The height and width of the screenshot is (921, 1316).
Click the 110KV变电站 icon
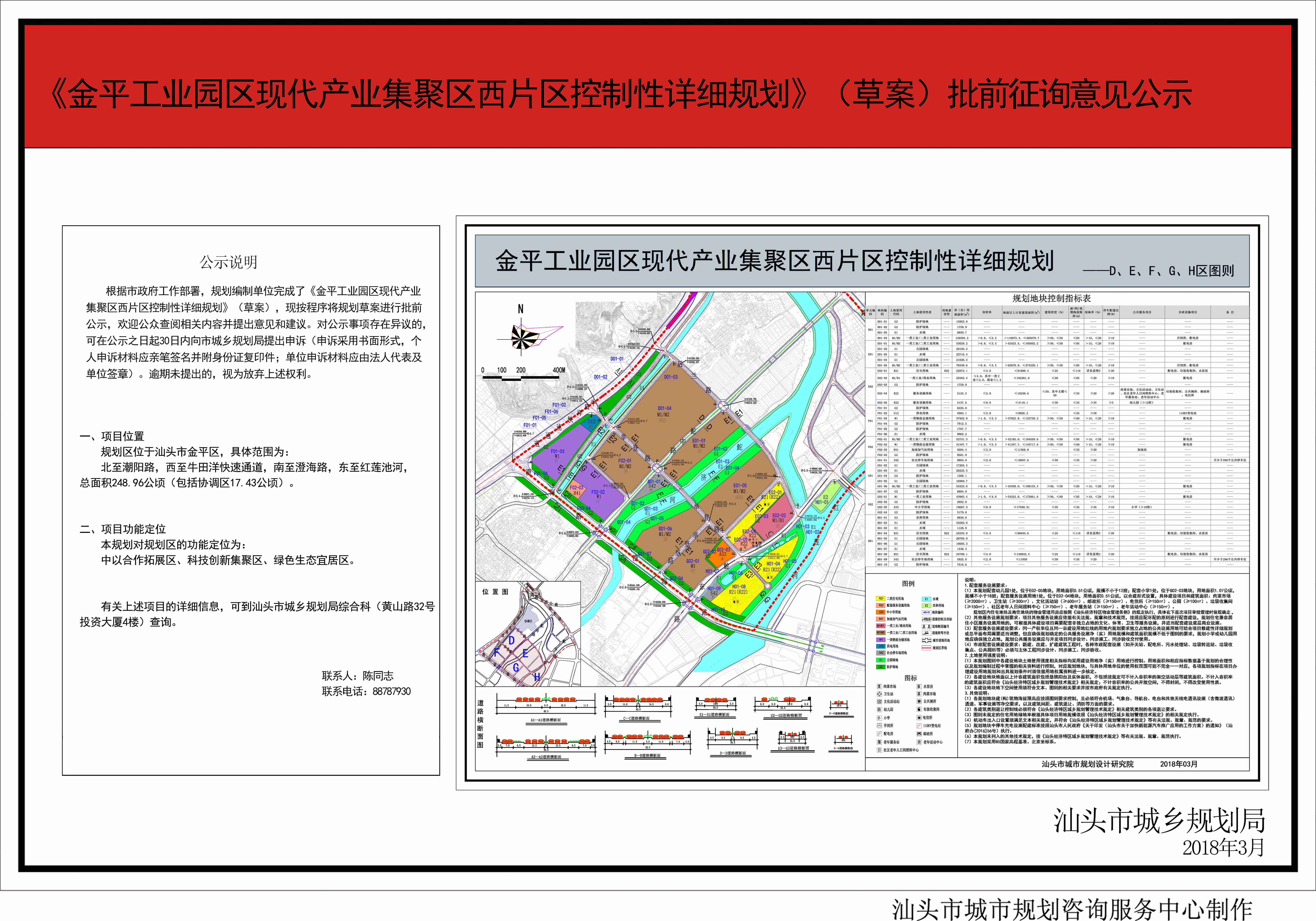[x=919, y=726]
